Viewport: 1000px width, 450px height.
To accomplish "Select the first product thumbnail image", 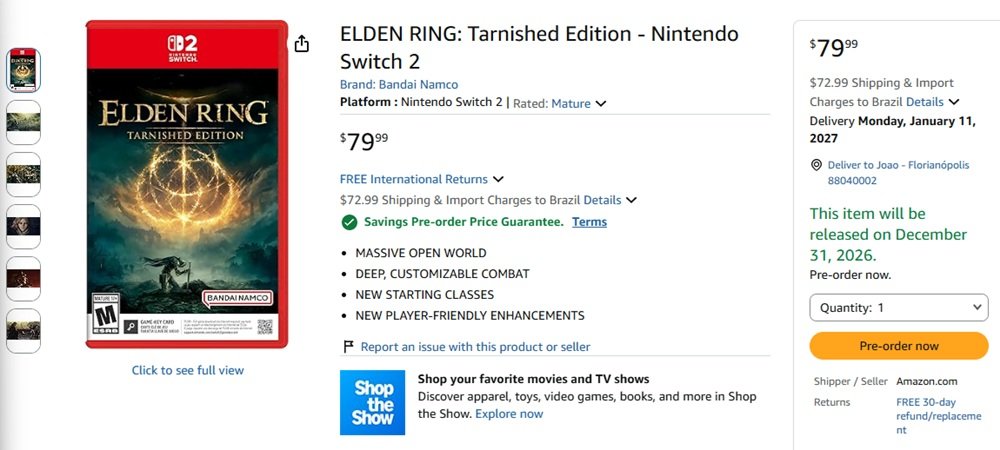I will (24, 70).
